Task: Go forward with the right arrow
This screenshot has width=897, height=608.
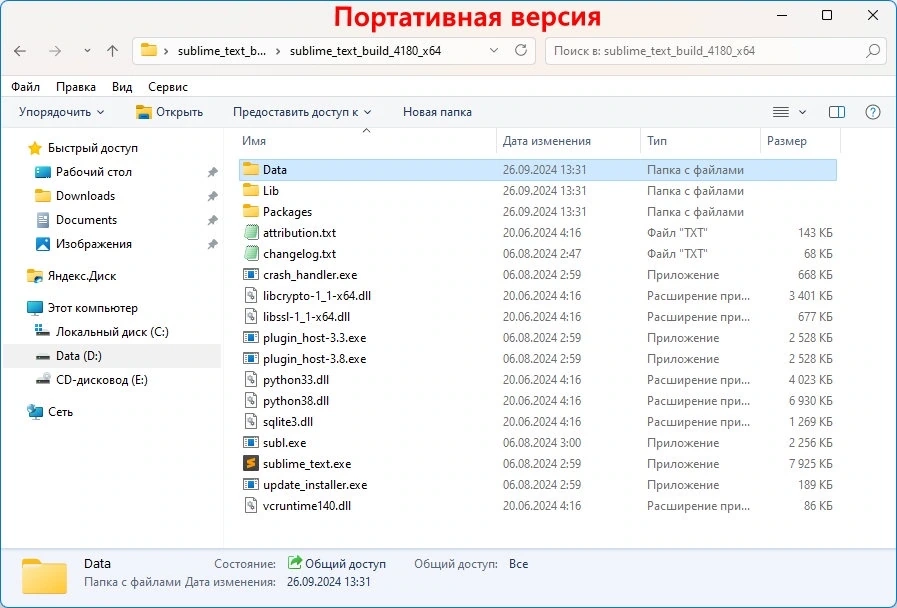Action: point(55,51)
